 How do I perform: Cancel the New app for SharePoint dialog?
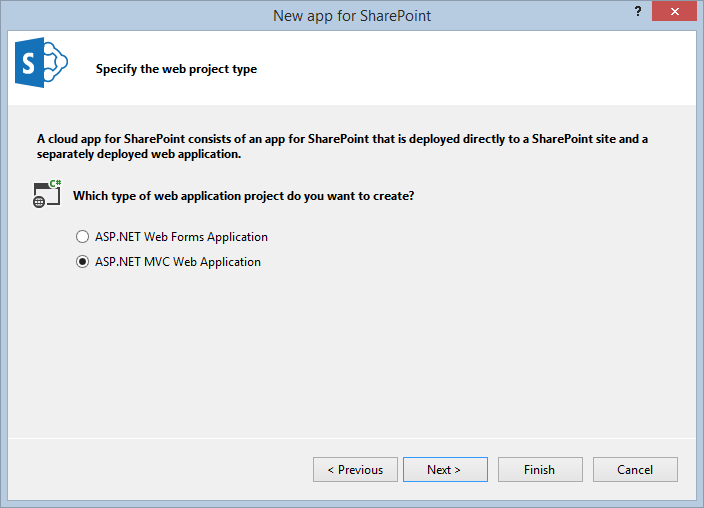pyautogui.click(x=635, y=469)
